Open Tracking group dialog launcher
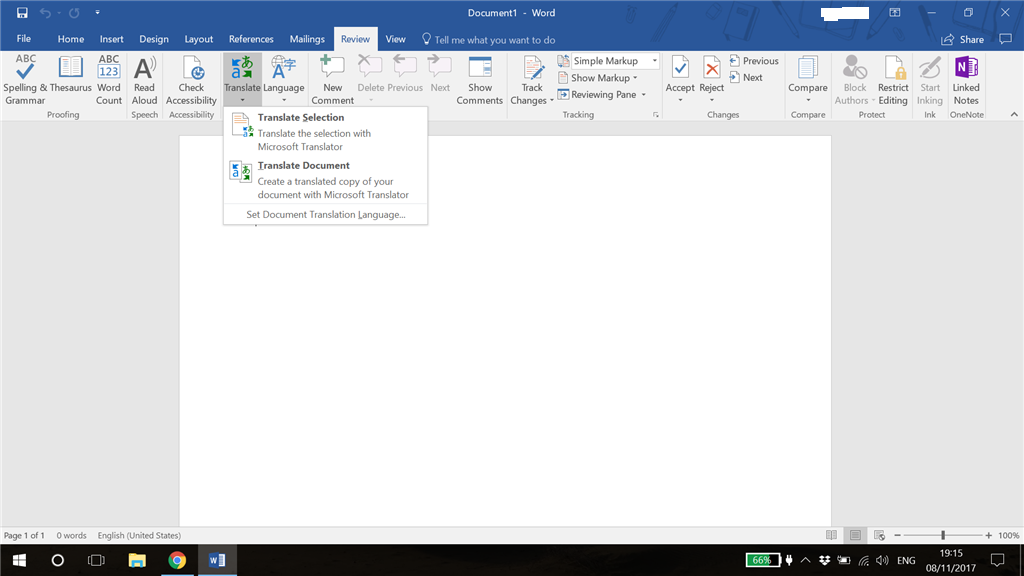Viewport: 1024px width, 576px height. [x=656, y=115]
